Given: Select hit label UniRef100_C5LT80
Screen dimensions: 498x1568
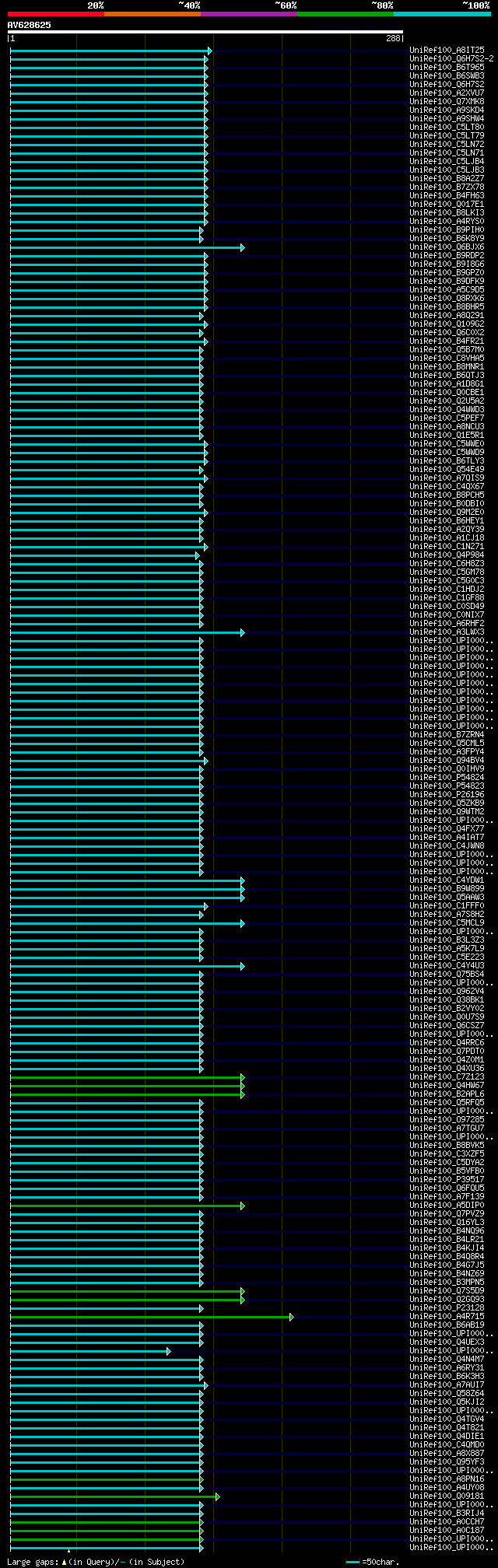Looking at the screenshot, I should 447,128.
